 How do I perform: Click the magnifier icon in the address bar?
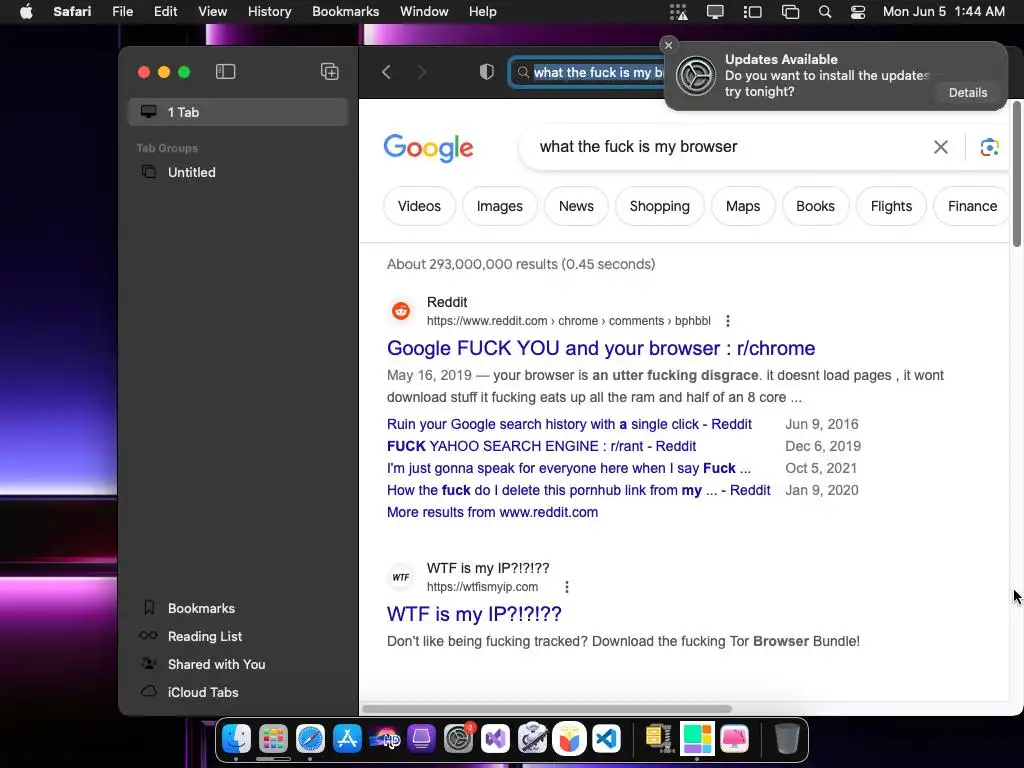pyautogui.click(x=523, y=72)
